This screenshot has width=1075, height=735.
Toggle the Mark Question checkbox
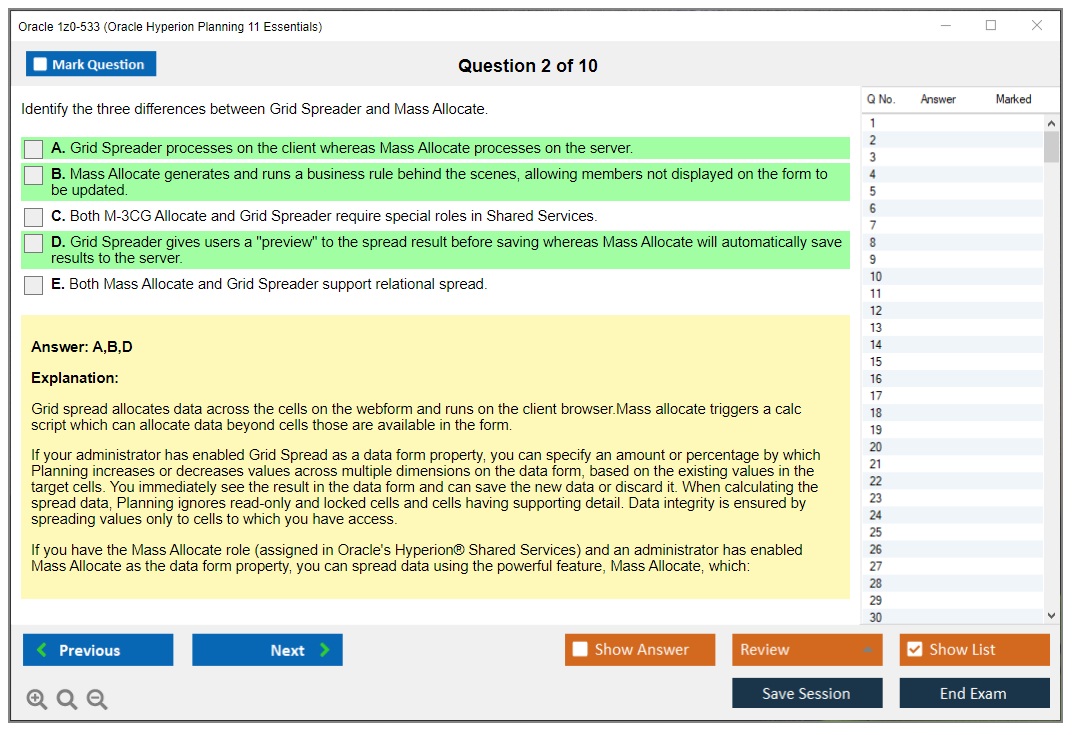[x=41, y=65]
